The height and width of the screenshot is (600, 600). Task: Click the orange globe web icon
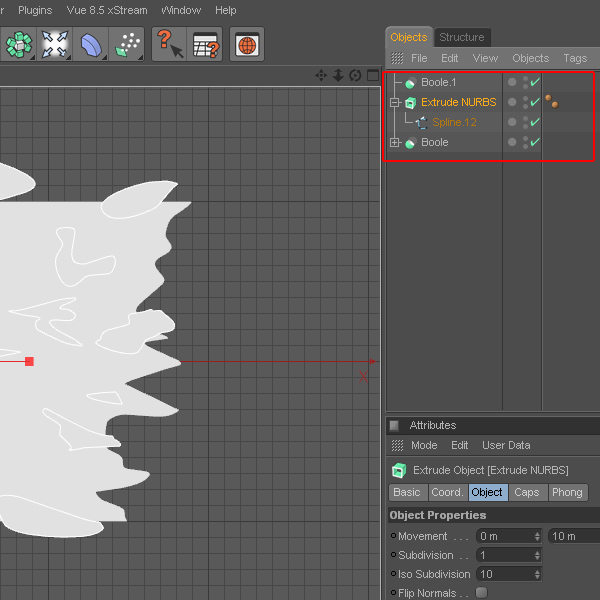[247, 44]
